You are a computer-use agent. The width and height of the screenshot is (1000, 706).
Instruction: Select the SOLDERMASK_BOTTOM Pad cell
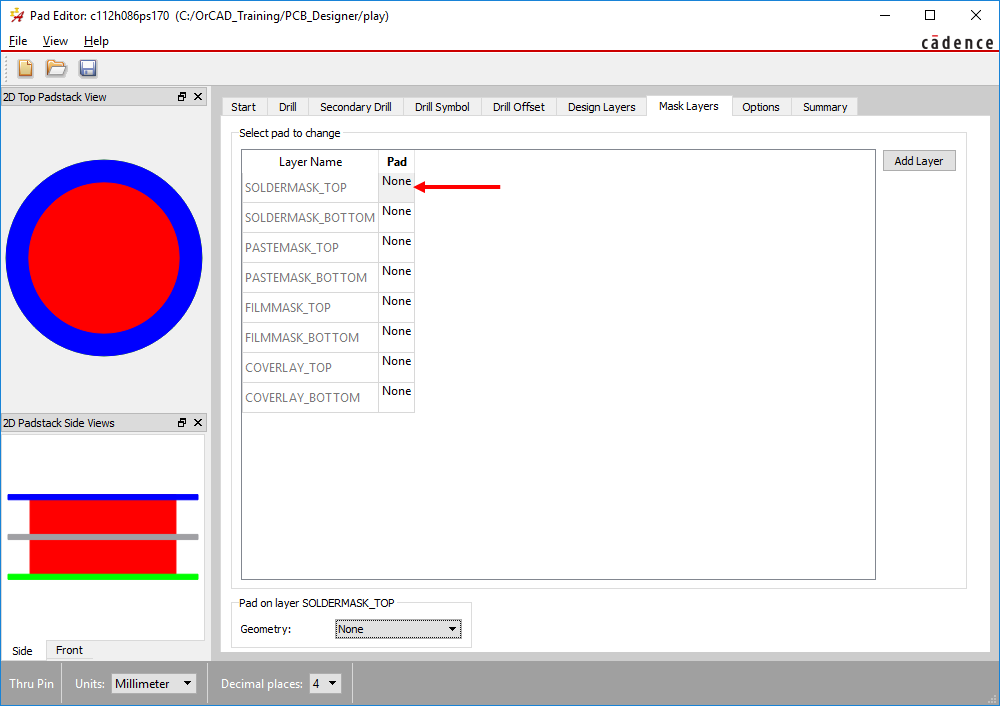397,217
